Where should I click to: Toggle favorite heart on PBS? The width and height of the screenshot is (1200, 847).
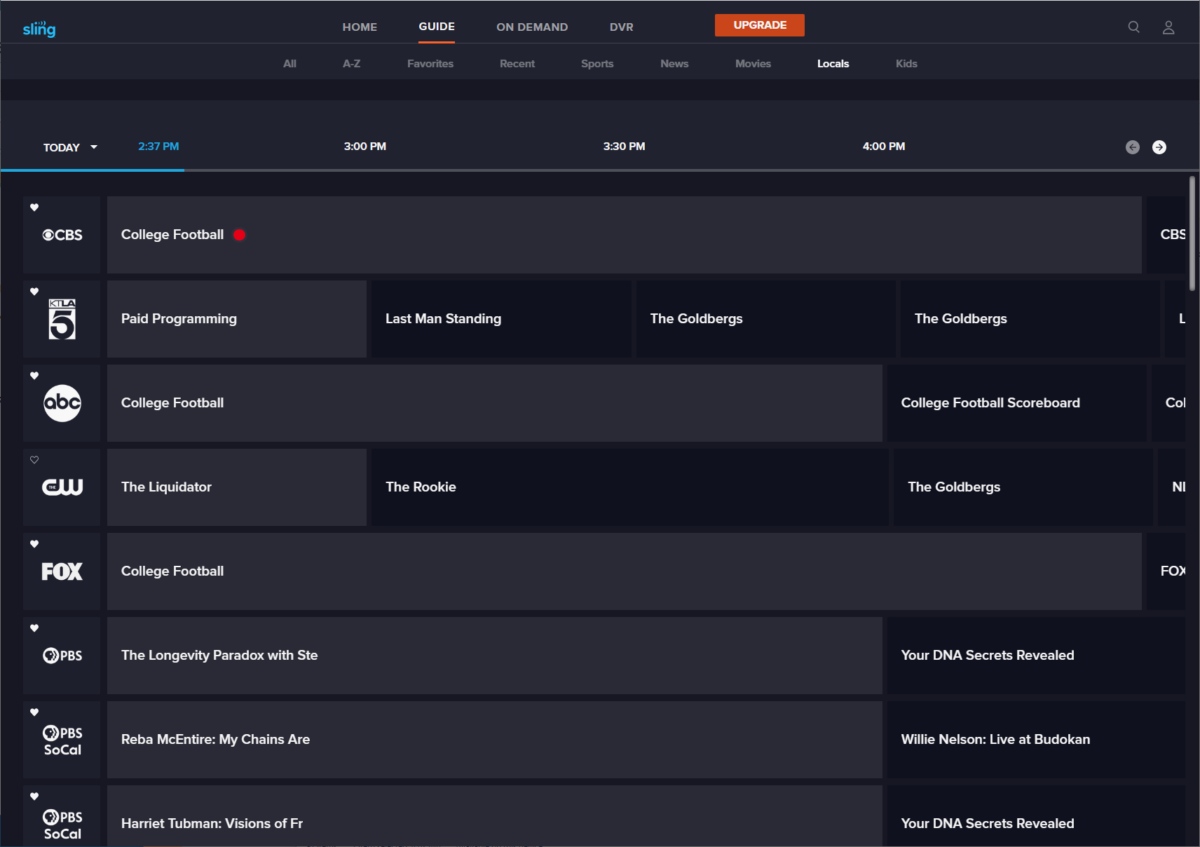click(x=34, y=628)
